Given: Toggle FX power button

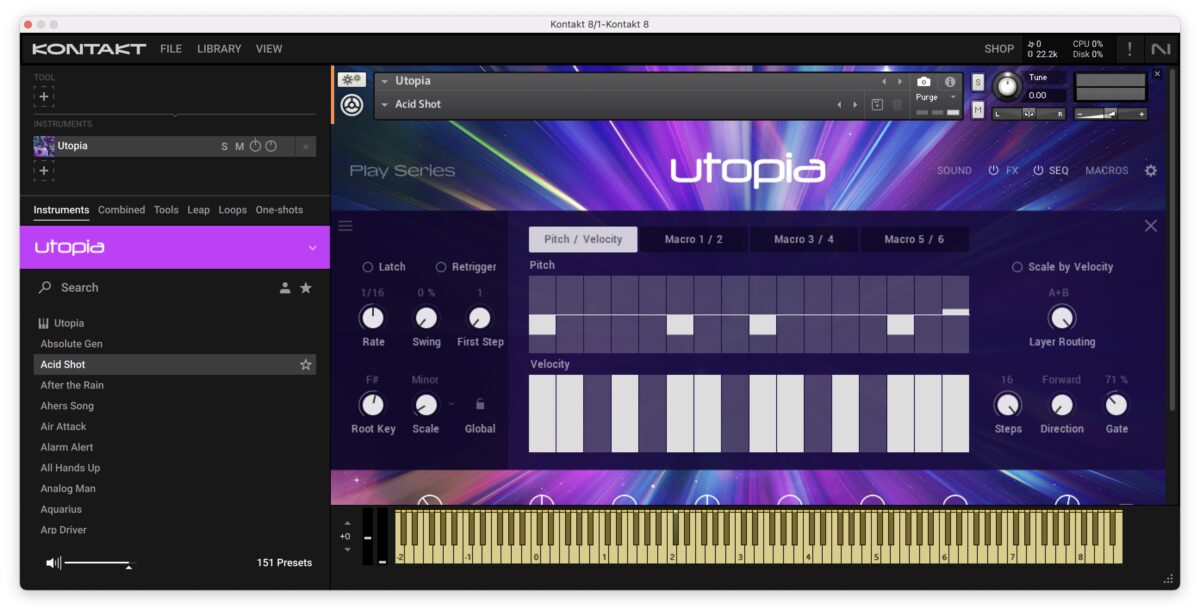Looking at the screenshot, I should point(994,170).
